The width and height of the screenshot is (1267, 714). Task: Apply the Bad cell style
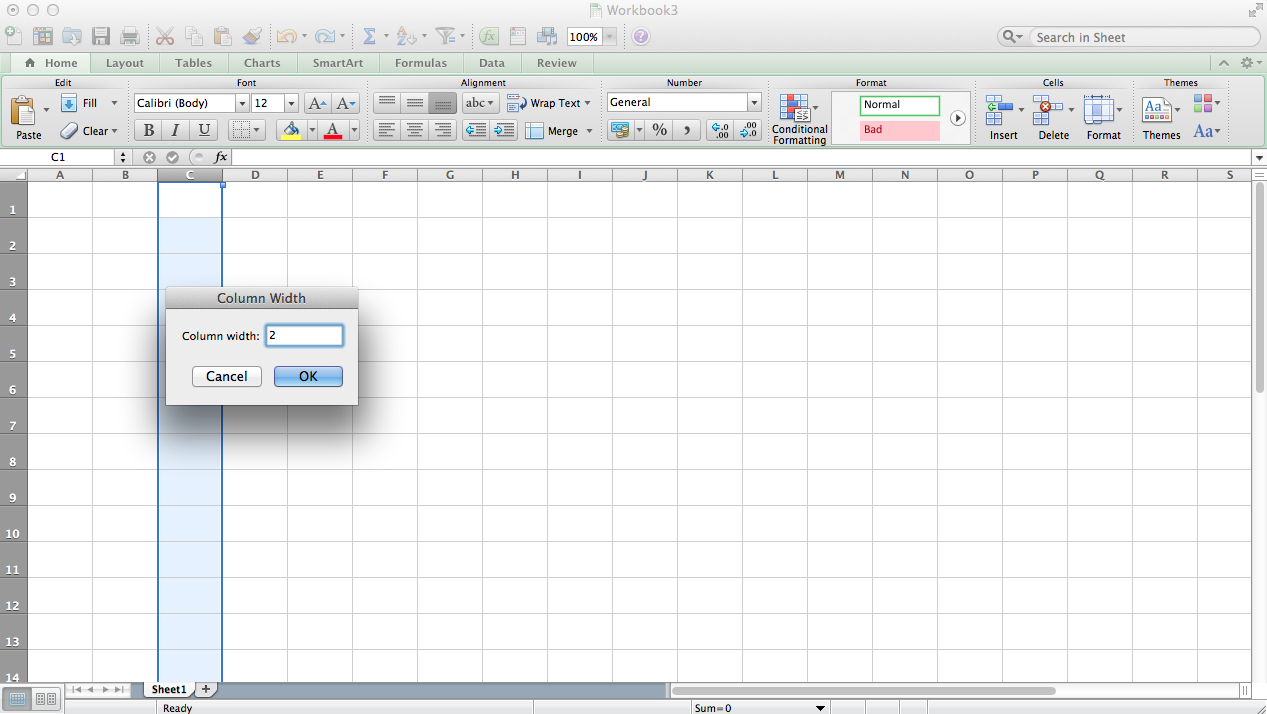point(900,130)
